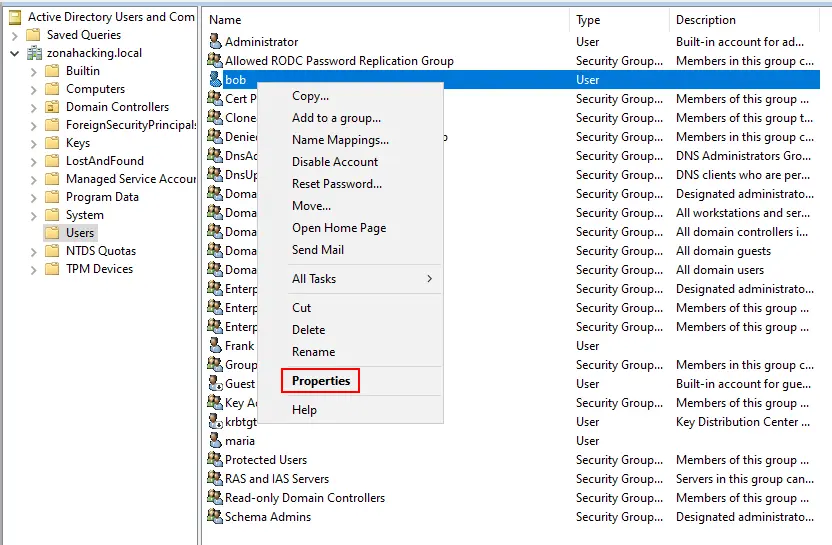Viewport: 832px width, 545px height.
Task: Select the RAS and IAS Servers row
Action: (x=276, y=479)
